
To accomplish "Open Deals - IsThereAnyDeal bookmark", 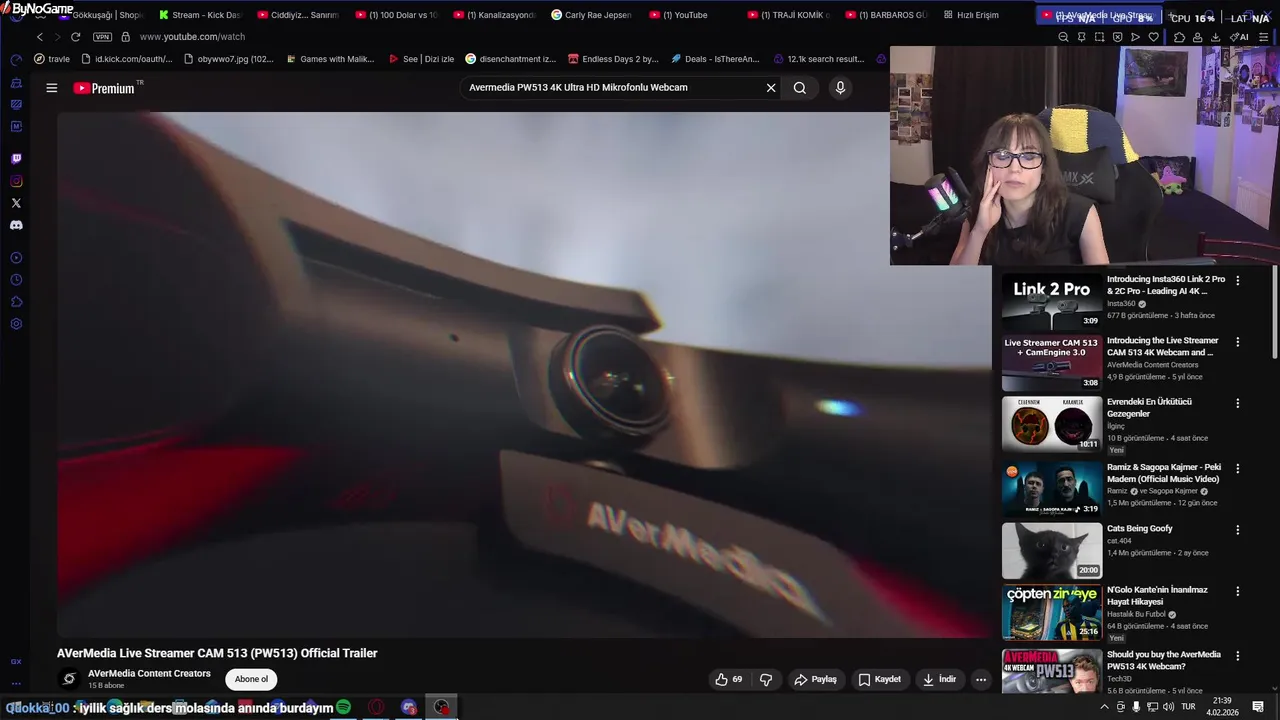I will coord(715,59).
